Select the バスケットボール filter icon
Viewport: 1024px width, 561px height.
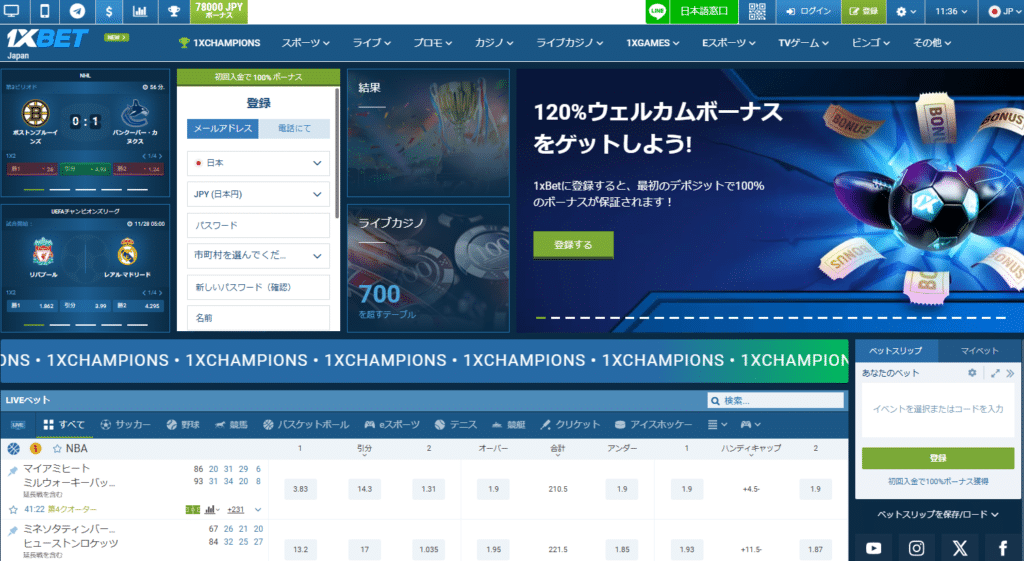(x=268, y=425)
